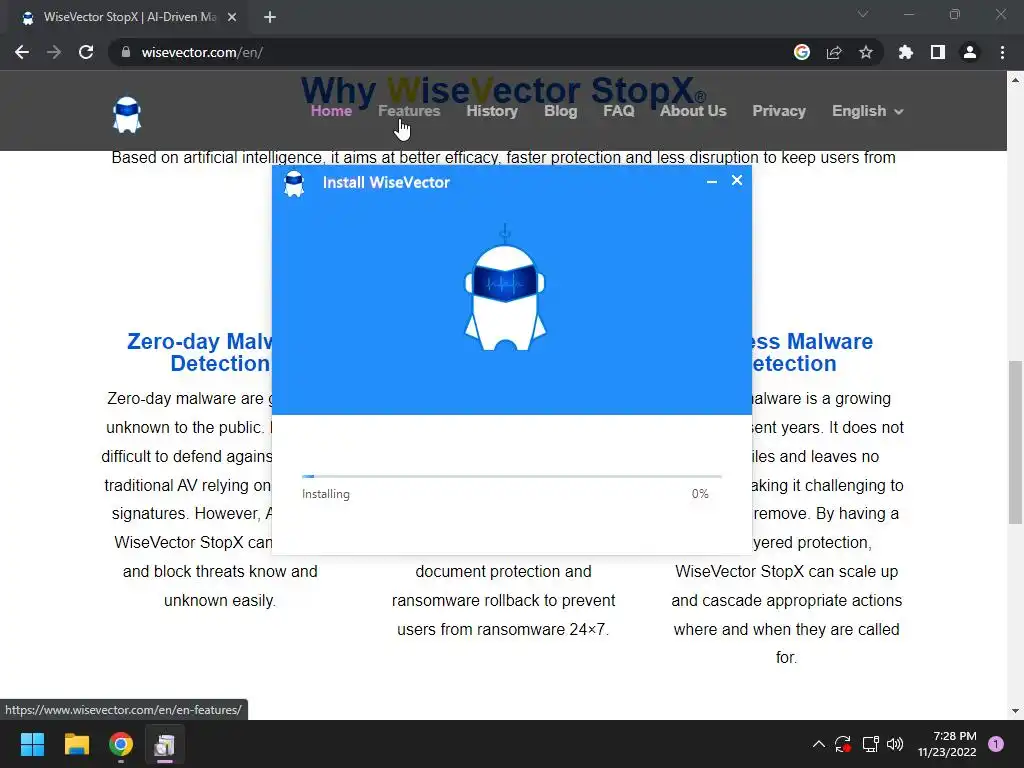This screenshot has height=768, width=1024.
Task: Click the browser back arrow
Action: pos(22,52)
